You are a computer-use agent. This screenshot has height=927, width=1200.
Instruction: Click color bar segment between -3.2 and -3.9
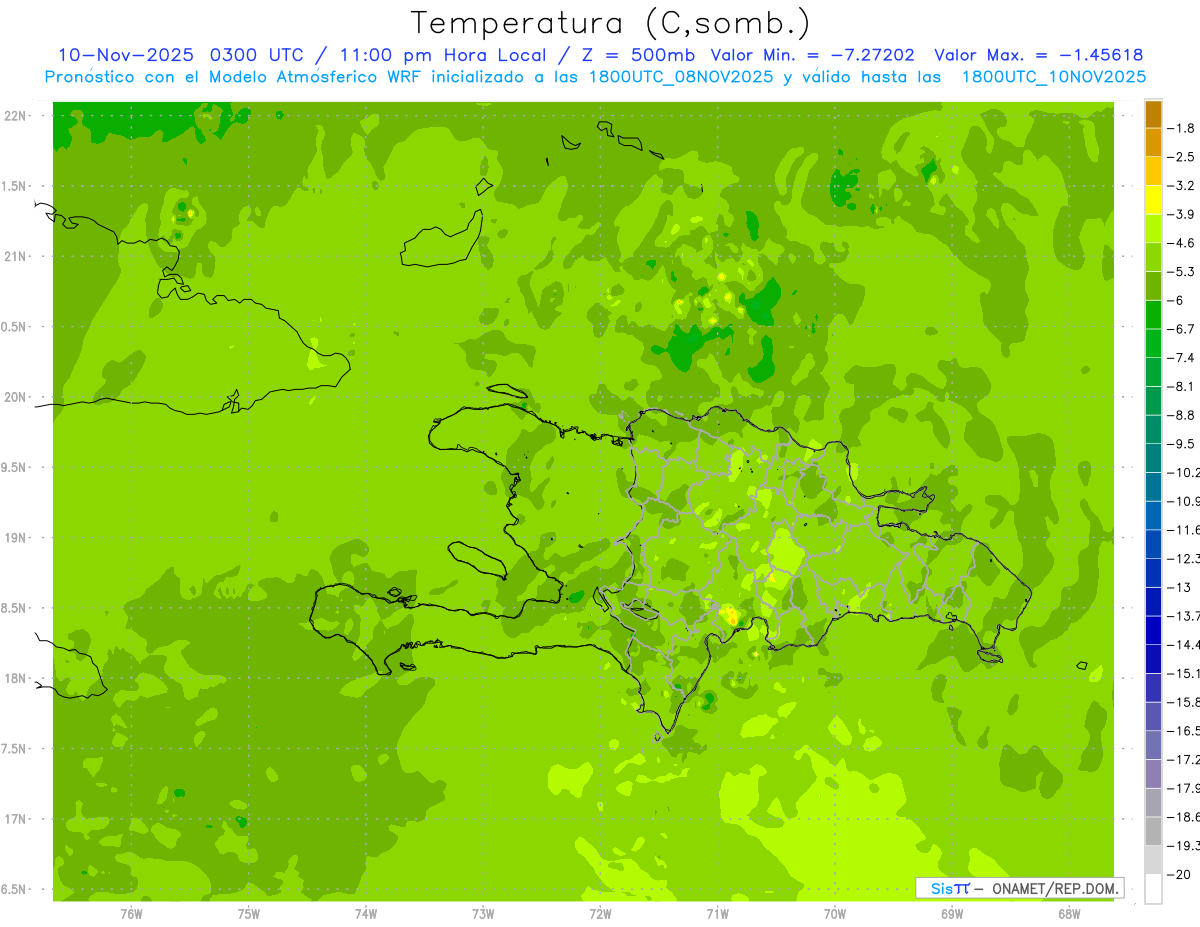click(1153, 200)
